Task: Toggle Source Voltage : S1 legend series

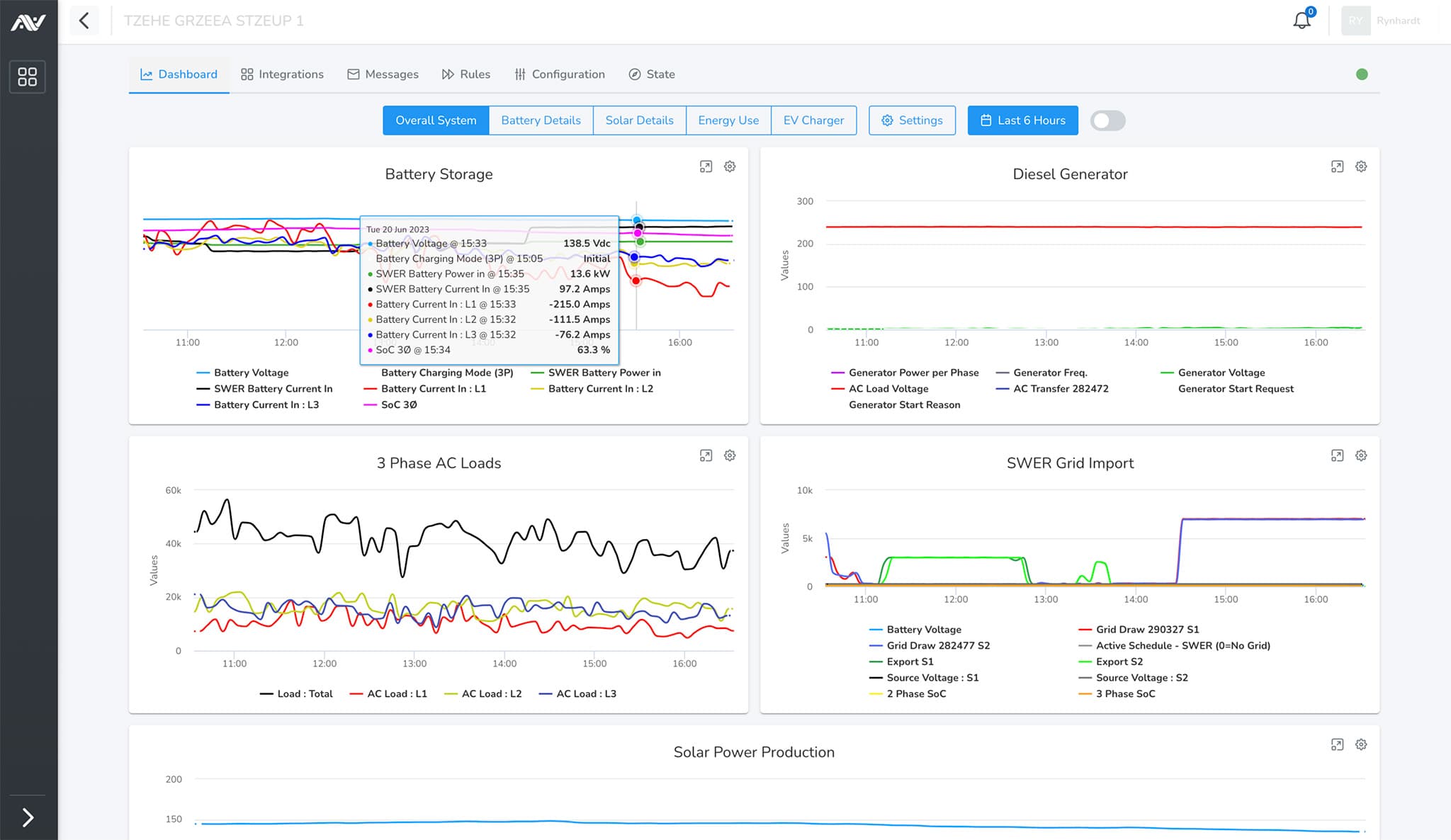Action: pos(924,678)
